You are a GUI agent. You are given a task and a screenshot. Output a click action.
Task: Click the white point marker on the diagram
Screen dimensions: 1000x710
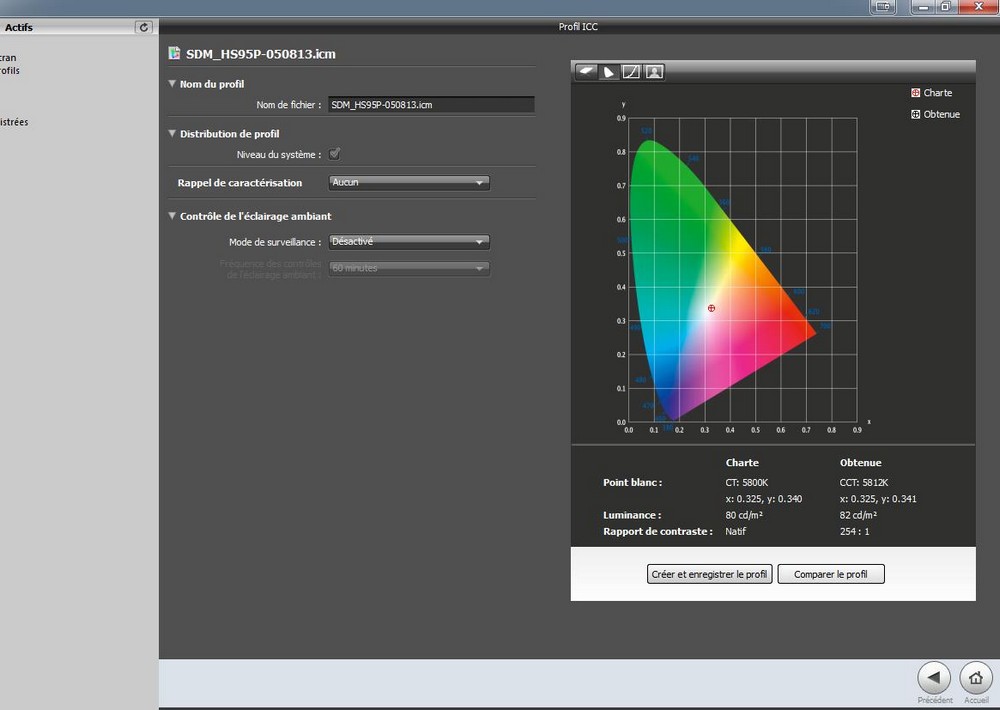(x=711, y=308)
